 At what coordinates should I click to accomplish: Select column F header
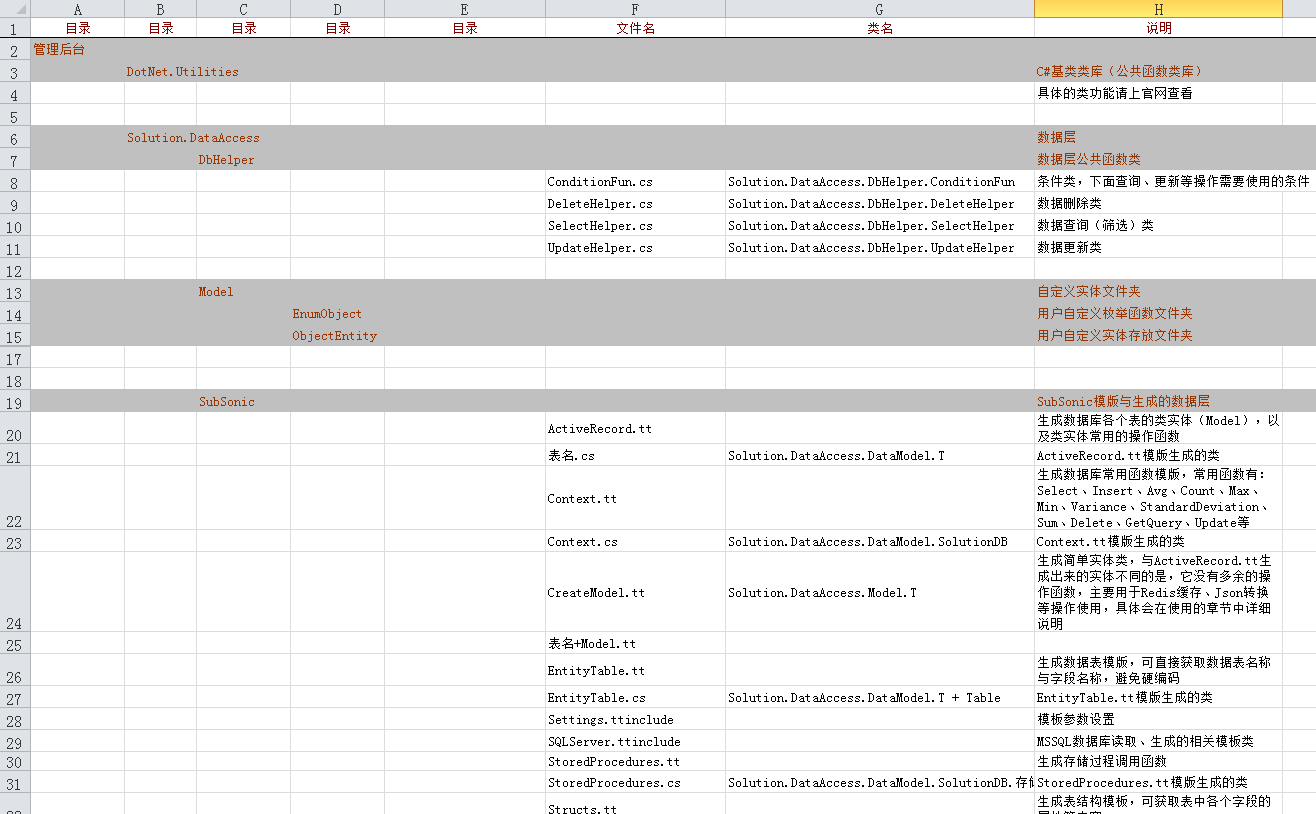click(635, 9)
